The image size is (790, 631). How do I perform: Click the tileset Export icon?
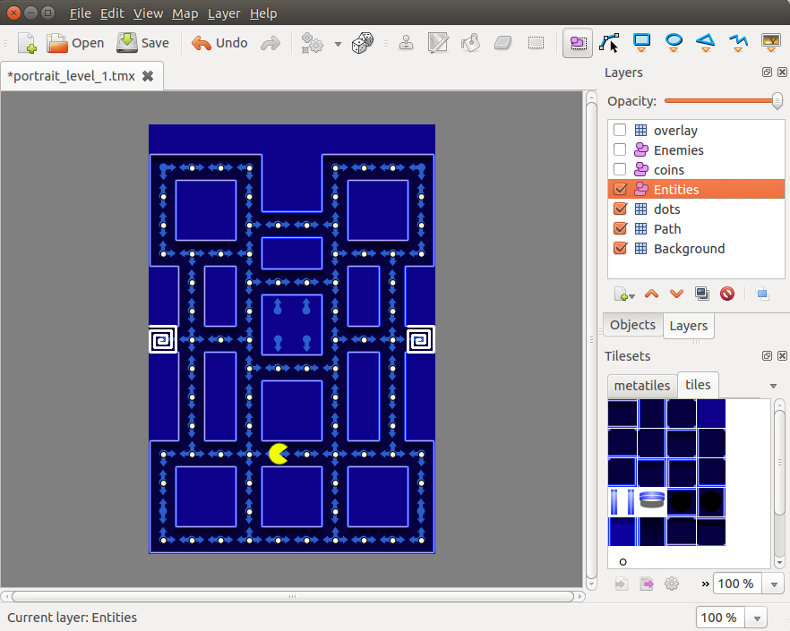pos(646,584)
